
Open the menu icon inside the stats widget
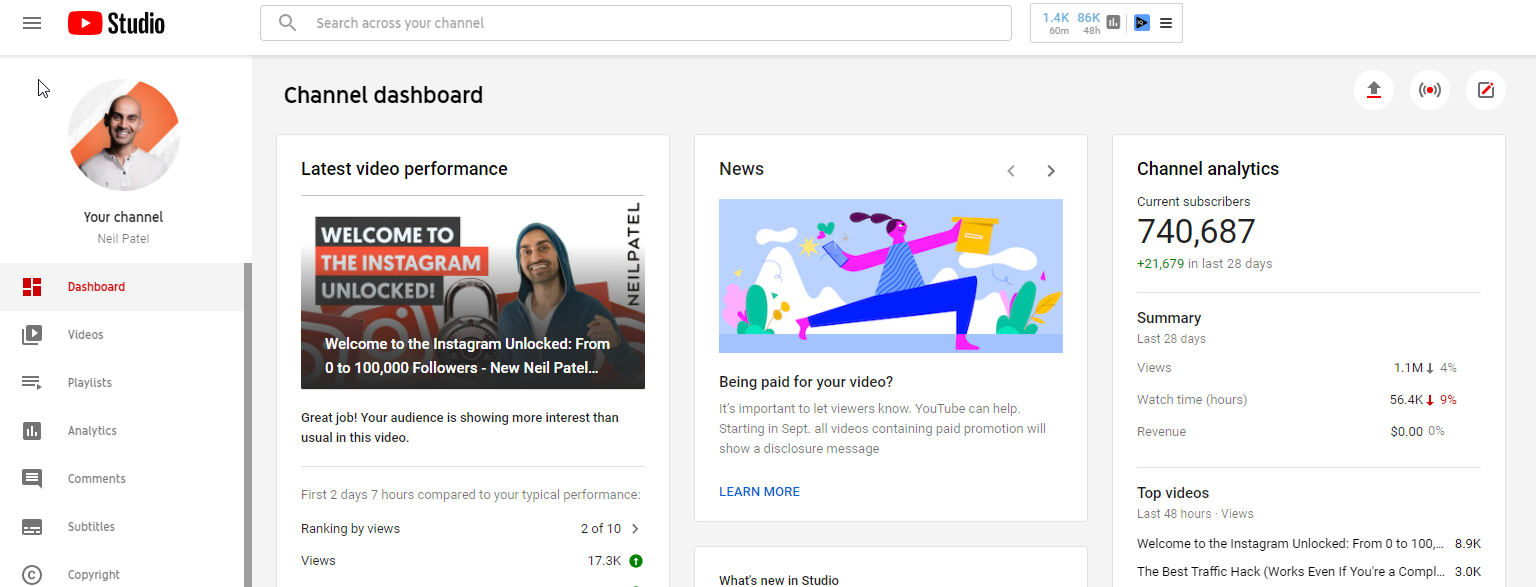pyautogui.click(x=1166, y=22)
